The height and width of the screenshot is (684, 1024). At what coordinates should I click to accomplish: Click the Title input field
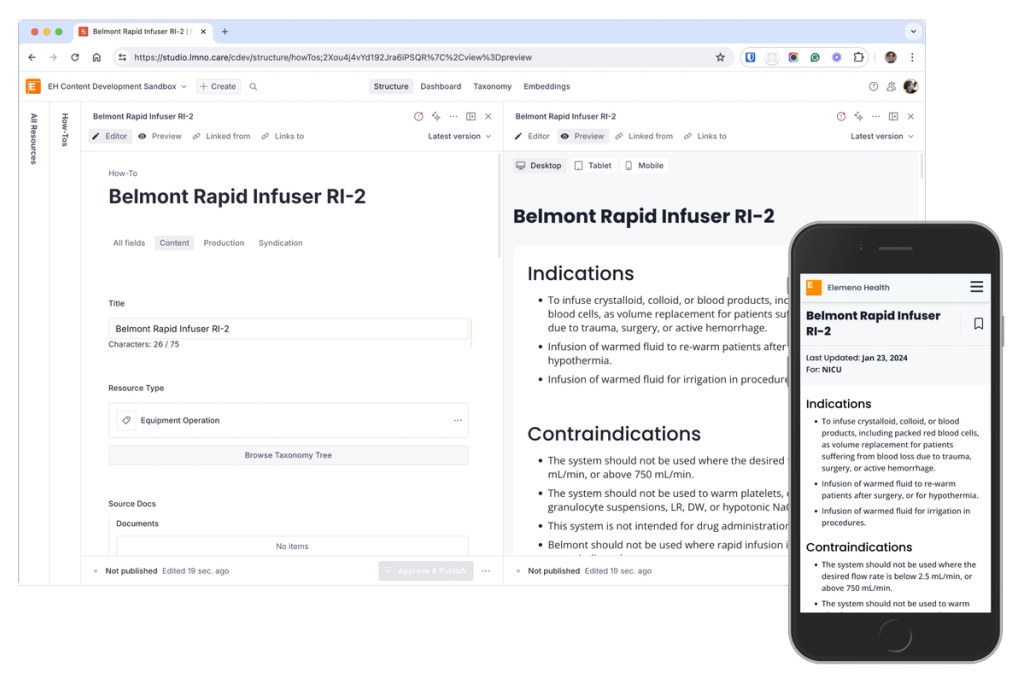click(x=288, y=329)
